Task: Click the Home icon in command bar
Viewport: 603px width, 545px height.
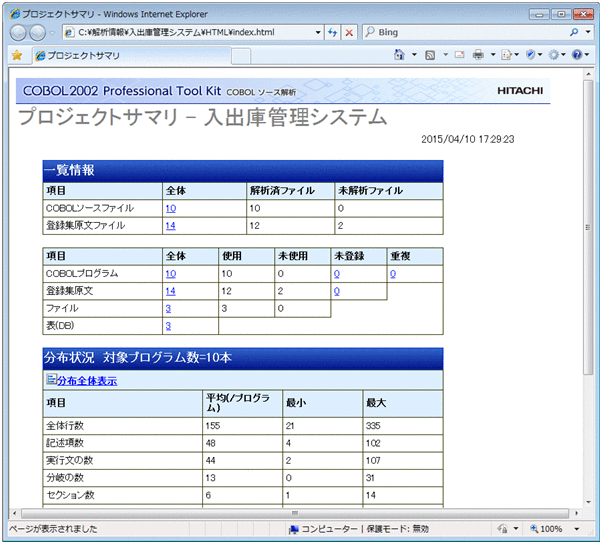Action: (399, 55)
